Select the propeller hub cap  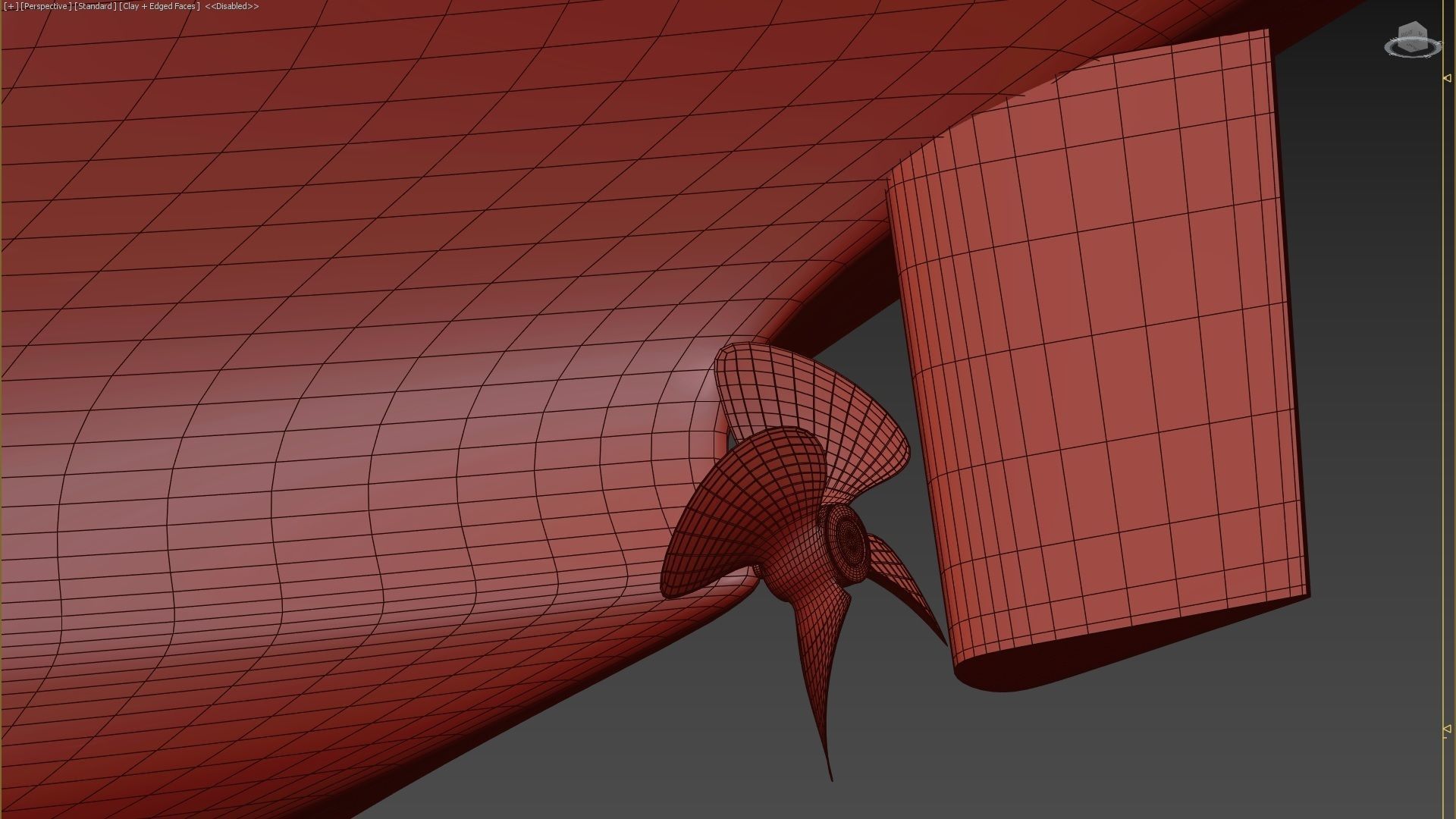click(851, 541)
